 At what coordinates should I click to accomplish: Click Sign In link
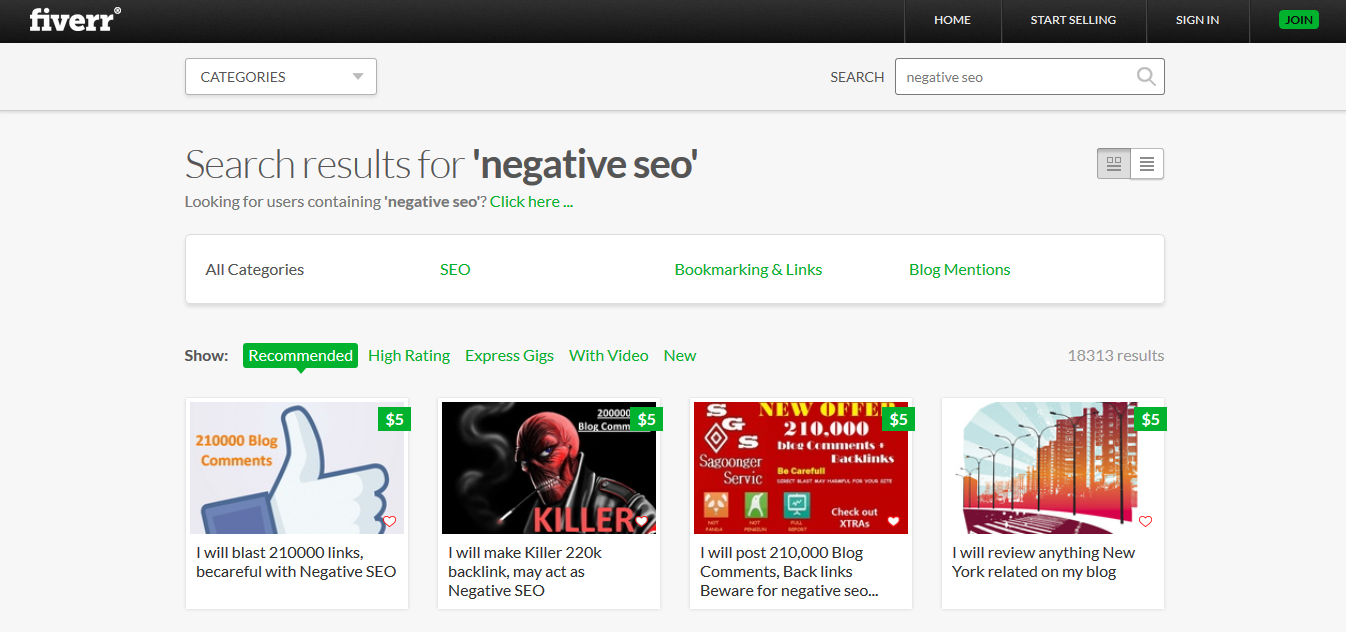[1197, 20]
